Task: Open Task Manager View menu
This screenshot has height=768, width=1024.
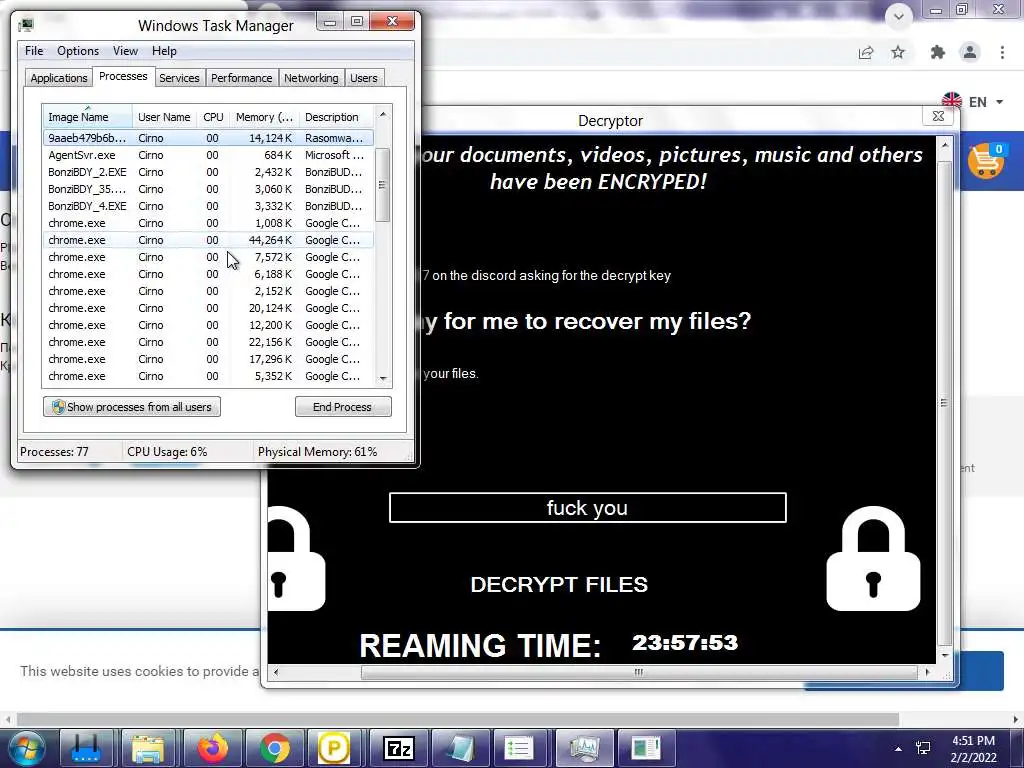Action: (x=125, y=51)
